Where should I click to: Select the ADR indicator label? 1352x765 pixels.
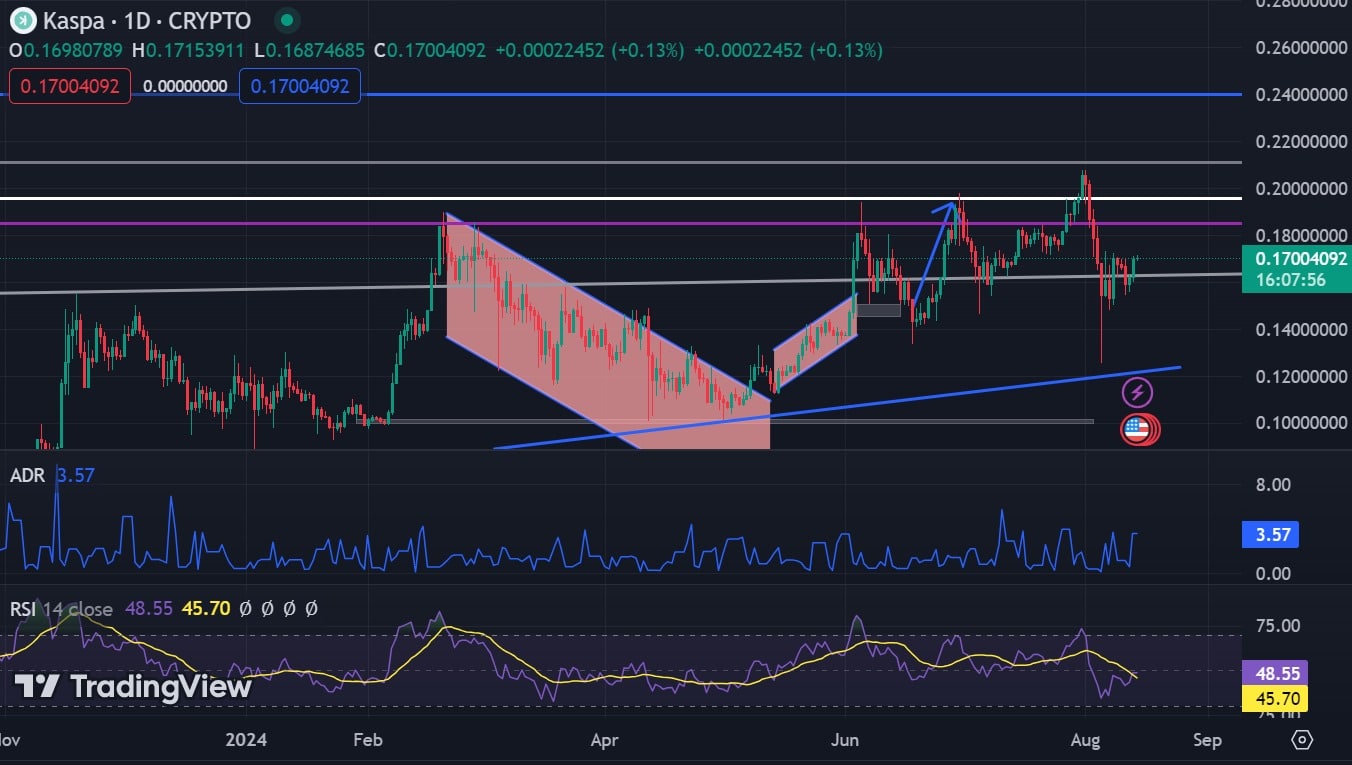(x=27, y=476)
